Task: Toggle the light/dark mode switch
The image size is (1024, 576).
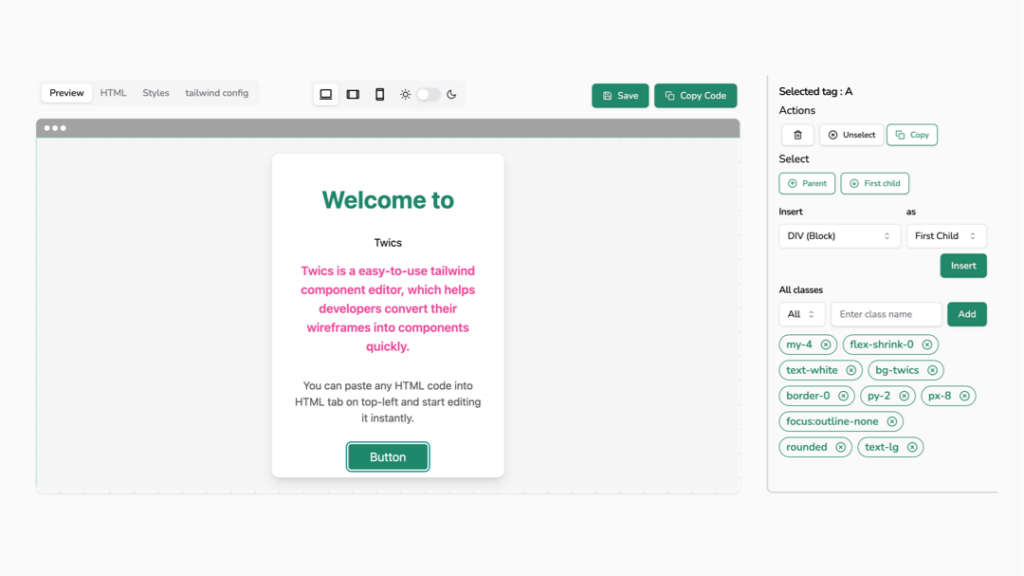Action: (x=428, y=94)
